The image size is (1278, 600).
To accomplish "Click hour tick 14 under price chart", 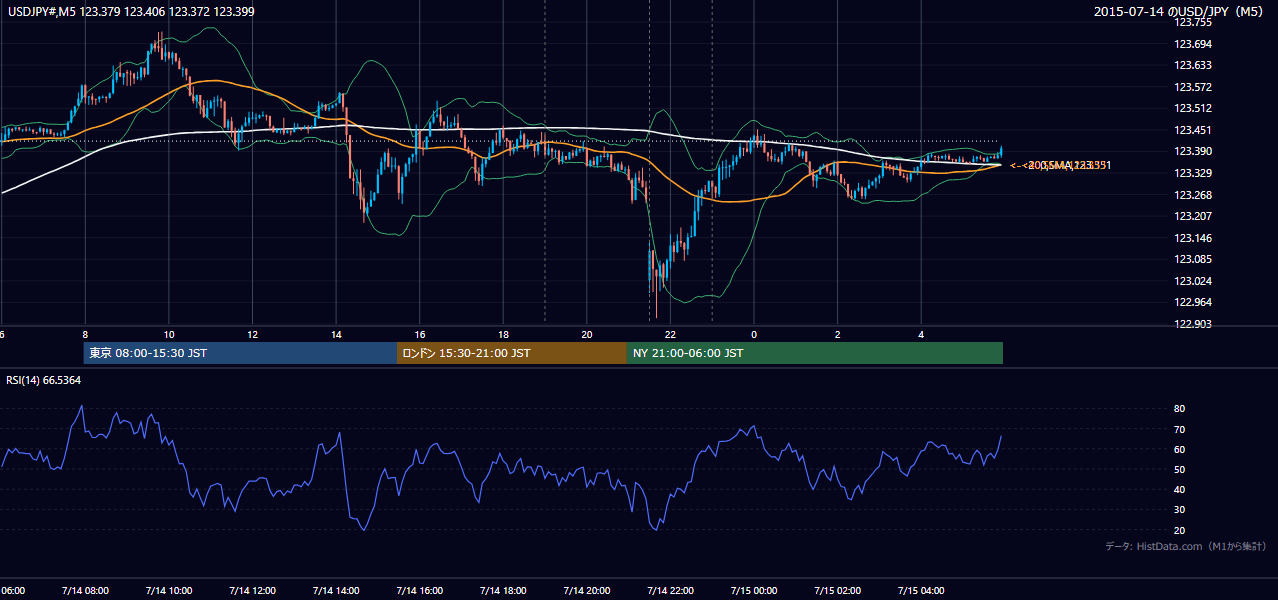I will pyautogui.click(x=336, y=335).
